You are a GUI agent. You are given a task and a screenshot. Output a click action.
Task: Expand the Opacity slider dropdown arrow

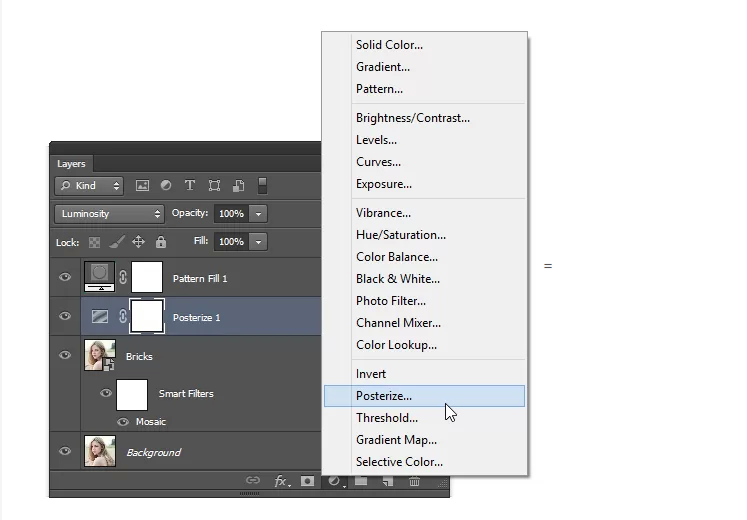[x=258, y=214]
